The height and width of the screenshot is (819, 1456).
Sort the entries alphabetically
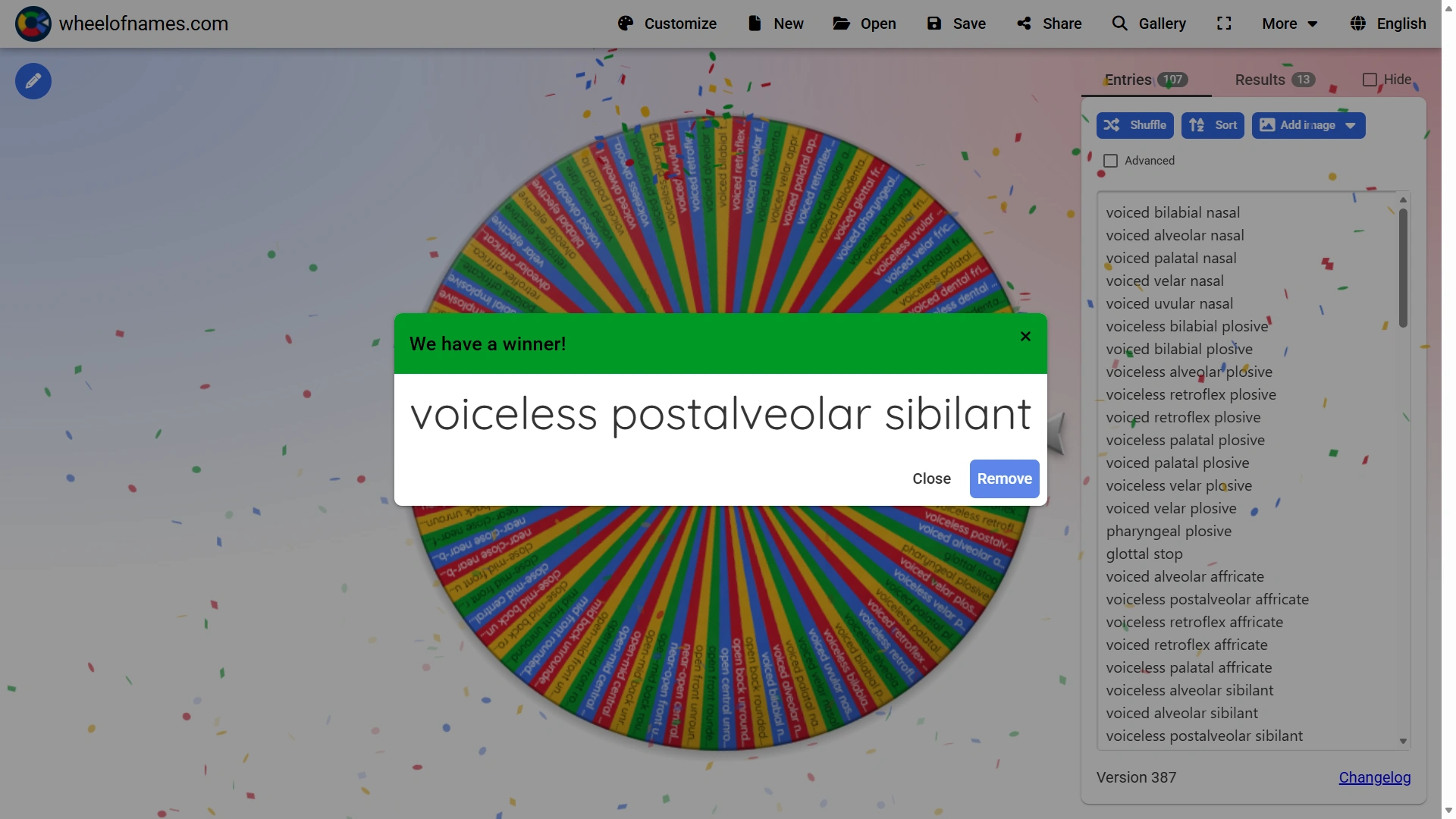click(x=1212, y=125)
